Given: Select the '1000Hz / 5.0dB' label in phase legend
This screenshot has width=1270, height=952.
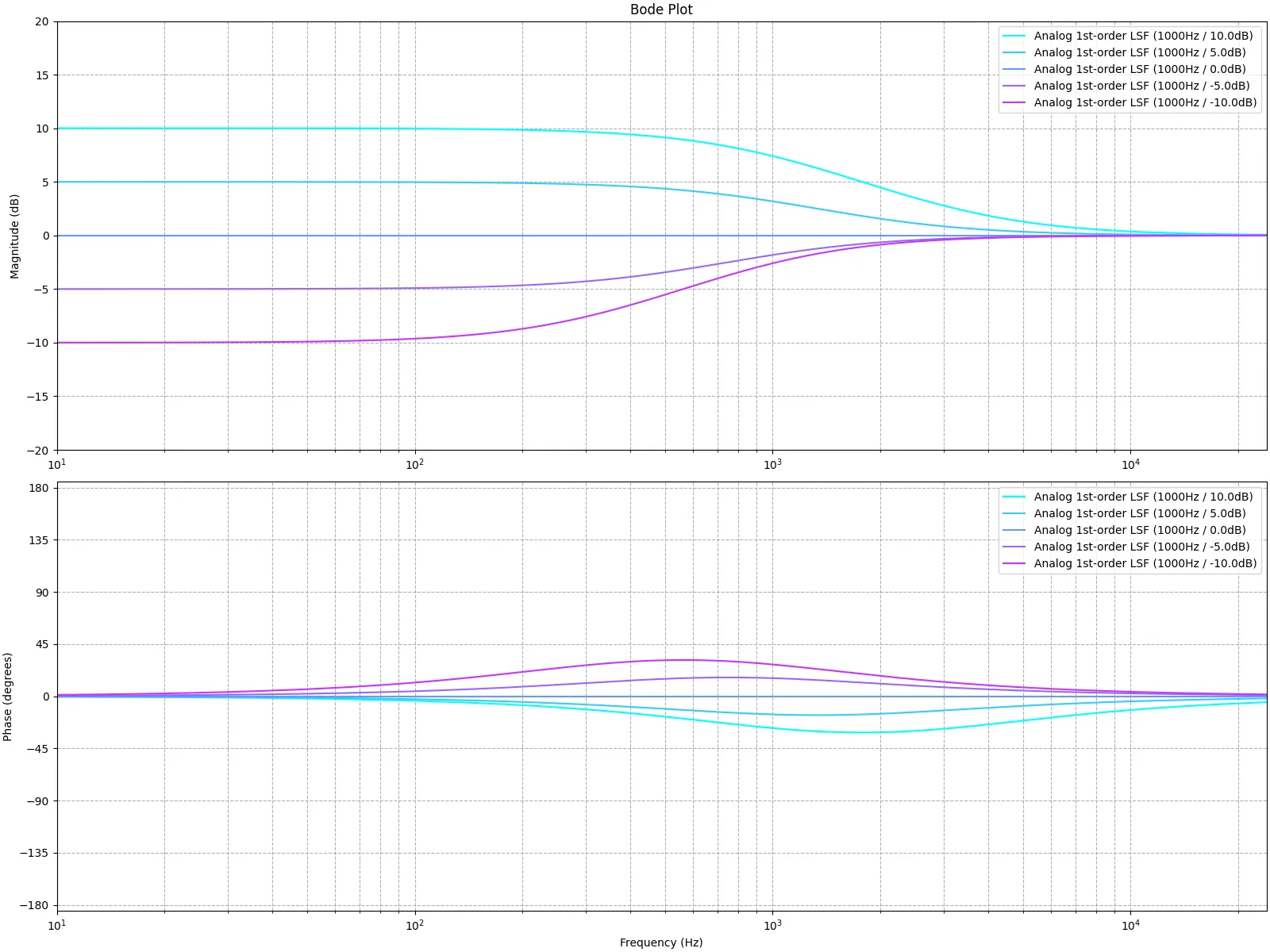Looking at the screenshot, I should coord(1140,513).
